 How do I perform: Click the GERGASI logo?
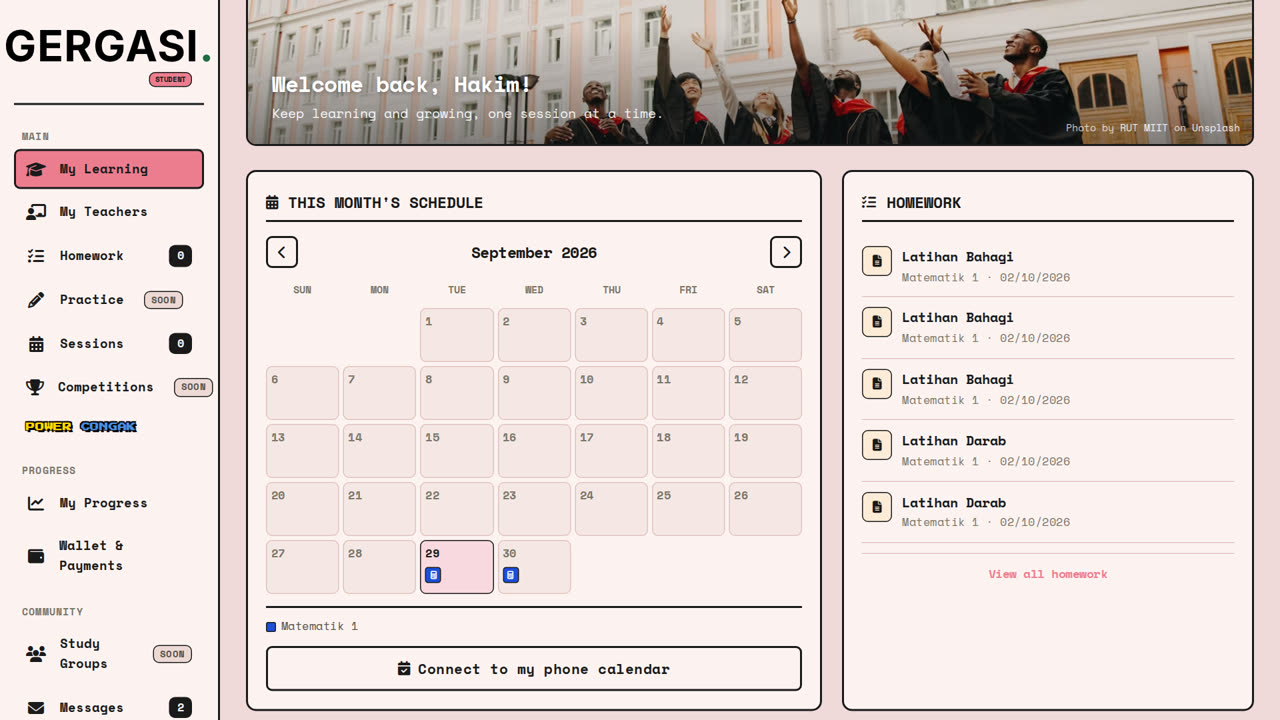click(108, 46)
